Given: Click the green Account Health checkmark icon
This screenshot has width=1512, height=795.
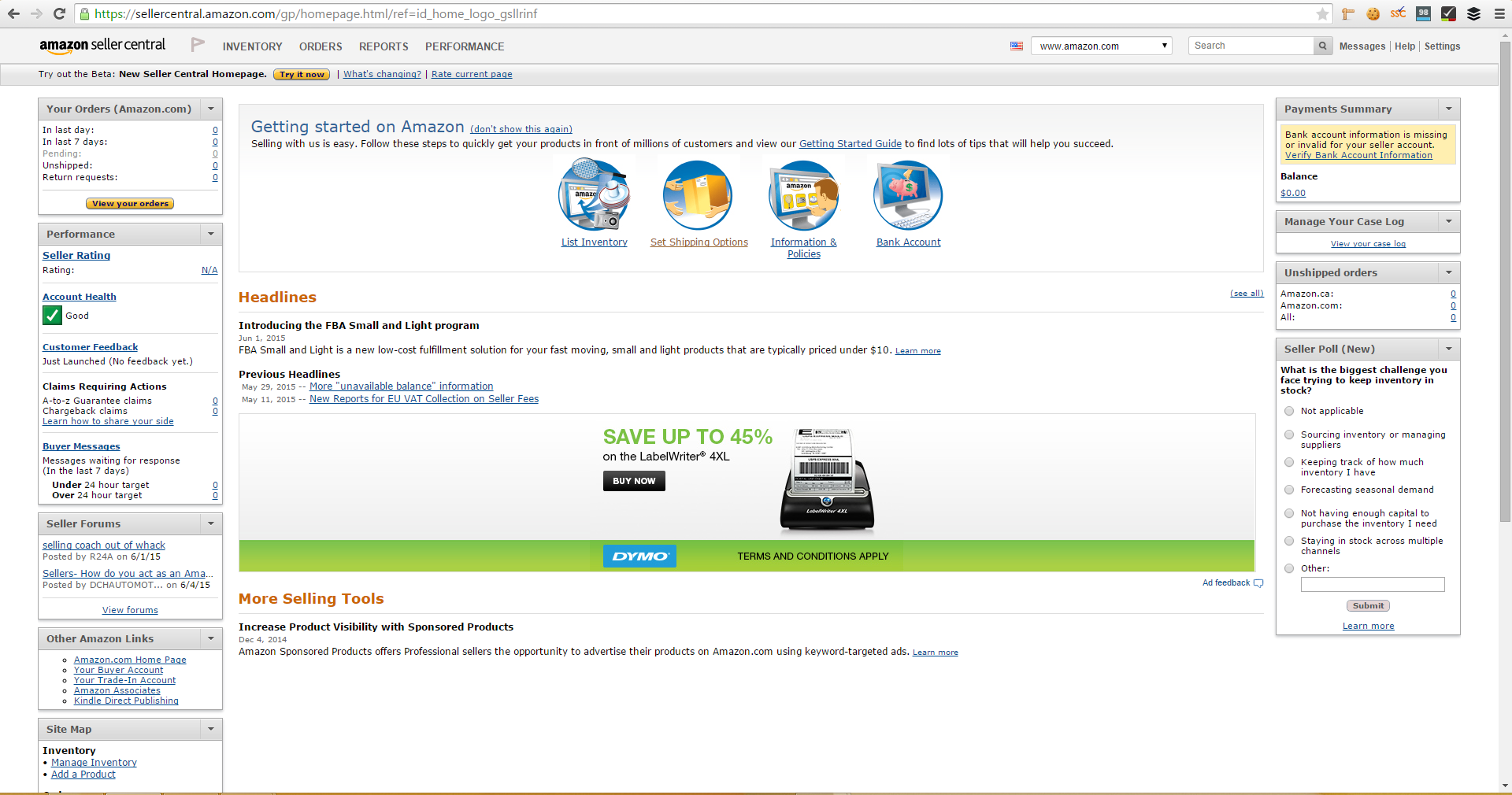Looking at the screenshot, I should pos(52,316).
